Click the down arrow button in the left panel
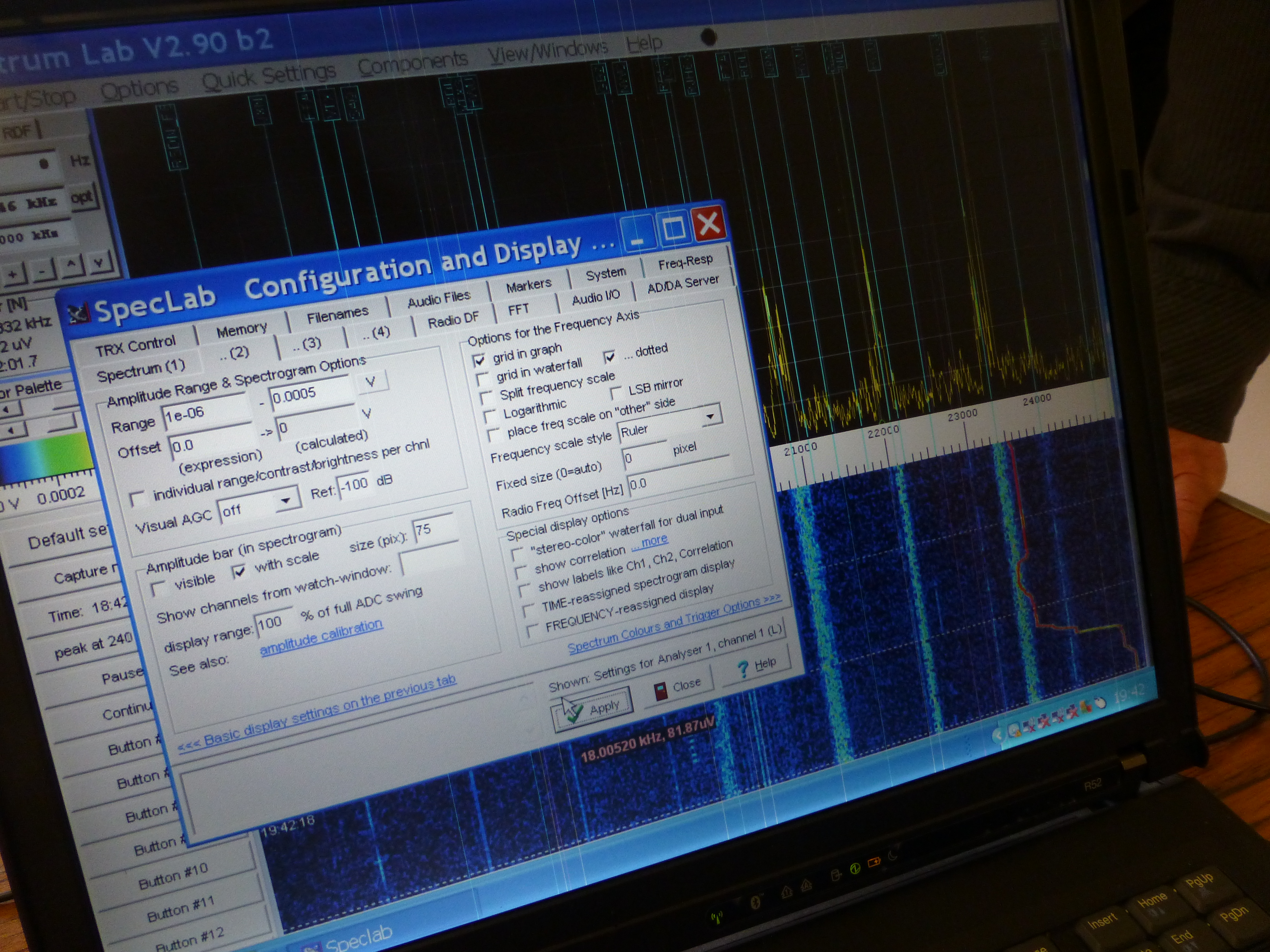The height and width of the screenshot is (952, 1270). (x=99, y=263)
